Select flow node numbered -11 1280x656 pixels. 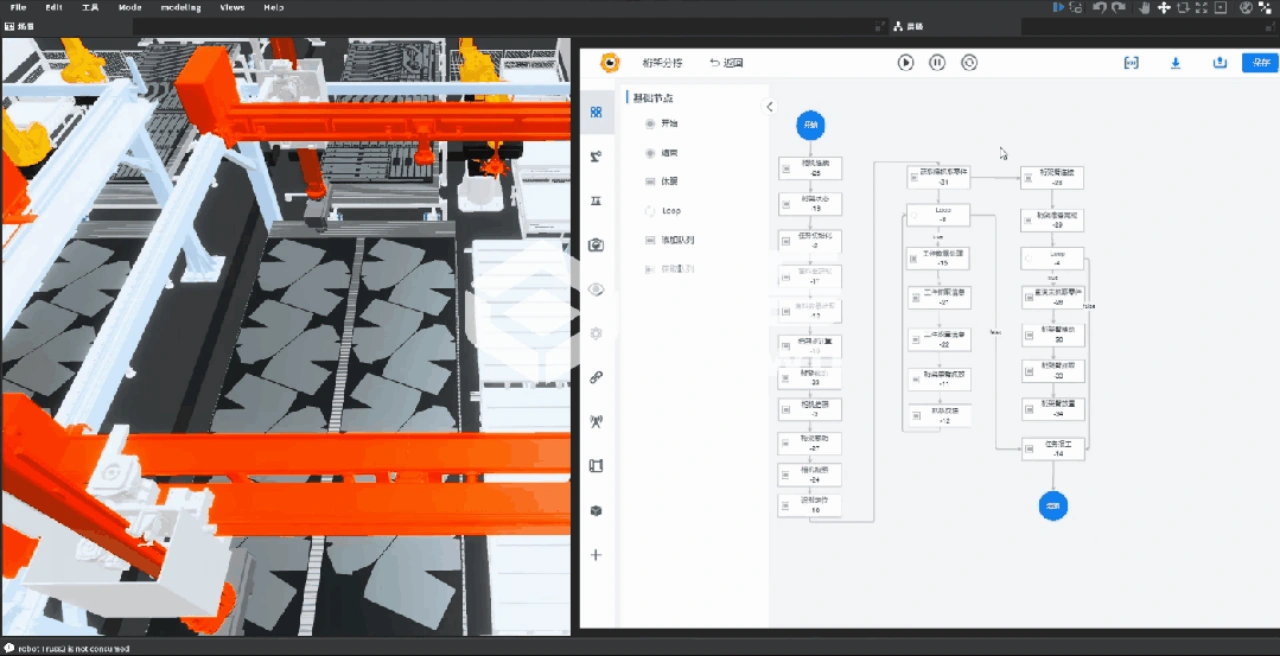coord(939,378)
